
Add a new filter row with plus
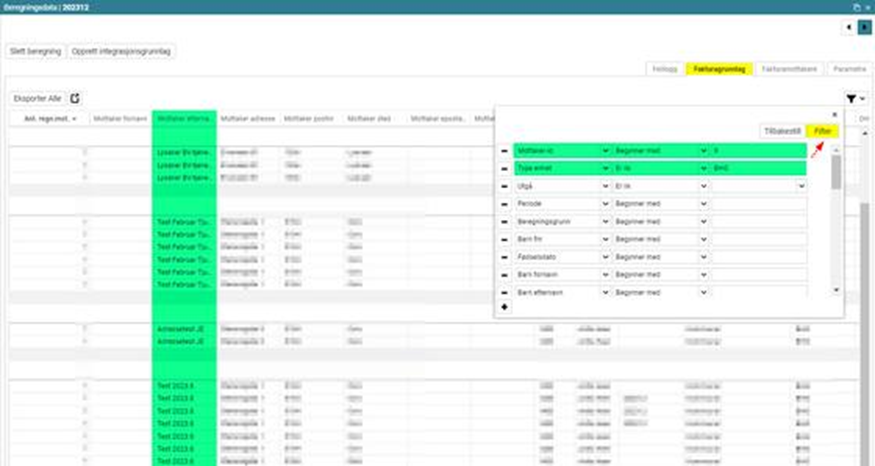point(504,307)
